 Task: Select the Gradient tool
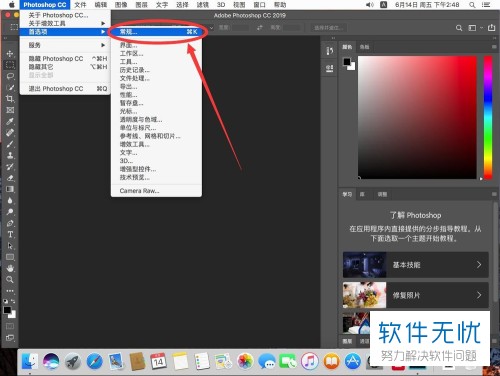click(10, 189)
